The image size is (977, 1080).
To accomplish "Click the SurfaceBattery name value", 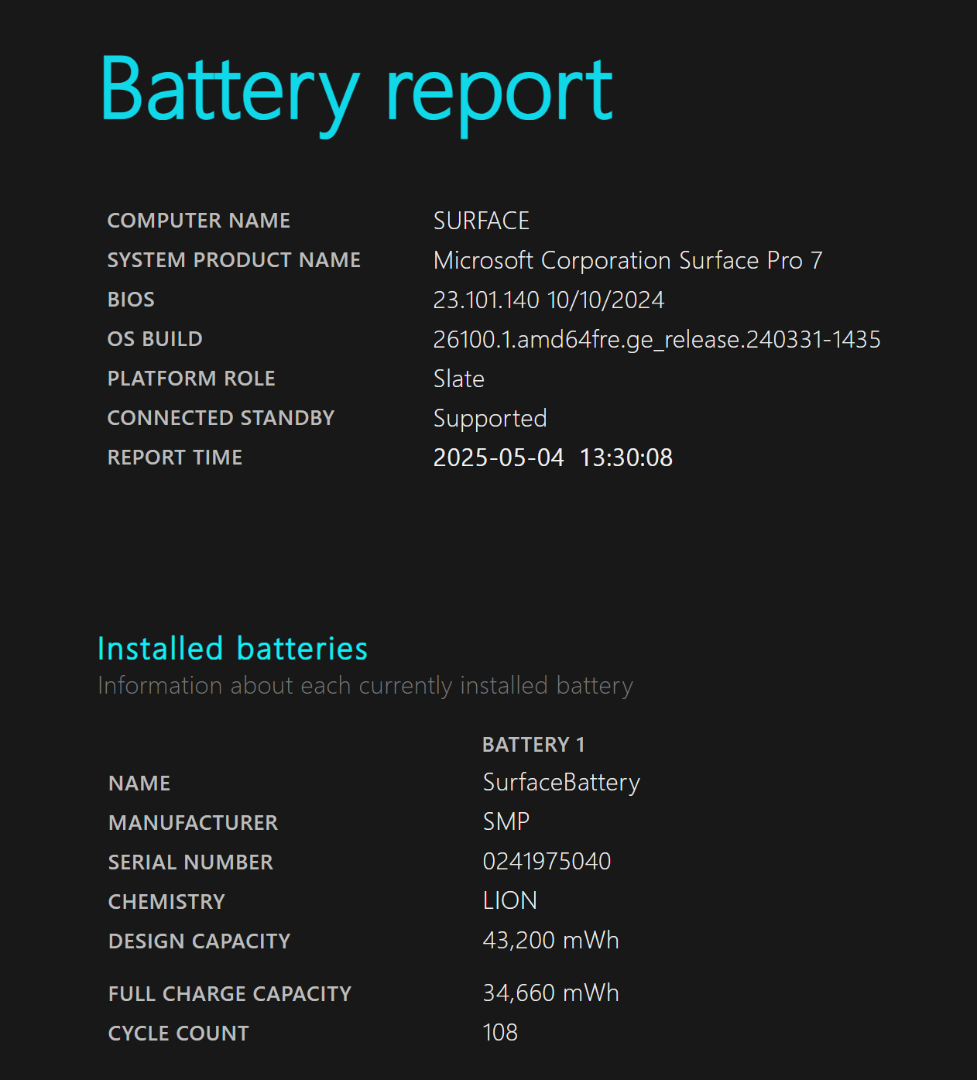I will coord(562,783).
